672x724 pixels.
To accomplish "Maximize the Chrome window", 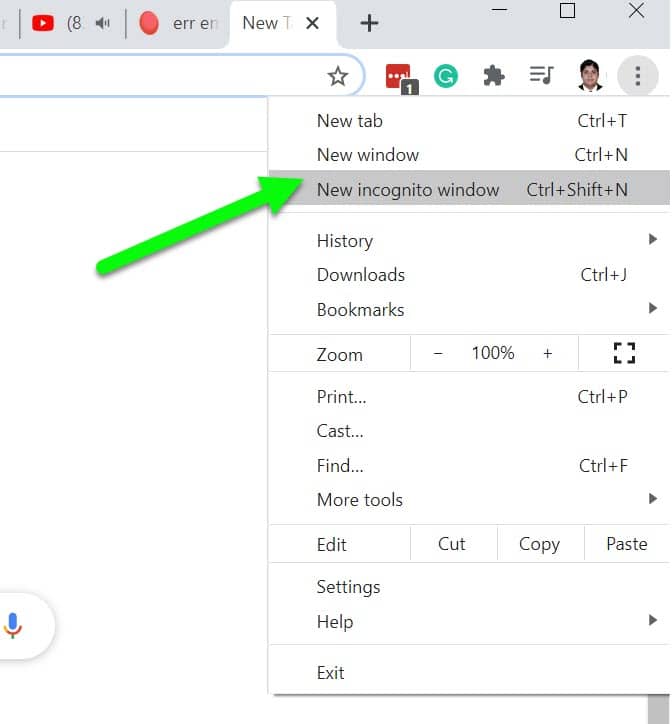I will coord(567,10).
